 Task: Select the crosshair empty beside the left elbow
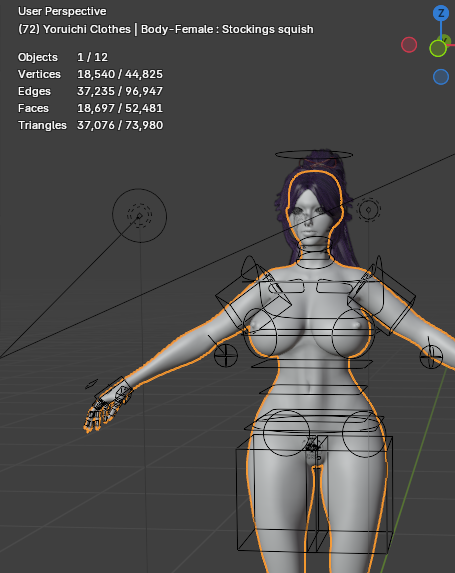(225, 356)
